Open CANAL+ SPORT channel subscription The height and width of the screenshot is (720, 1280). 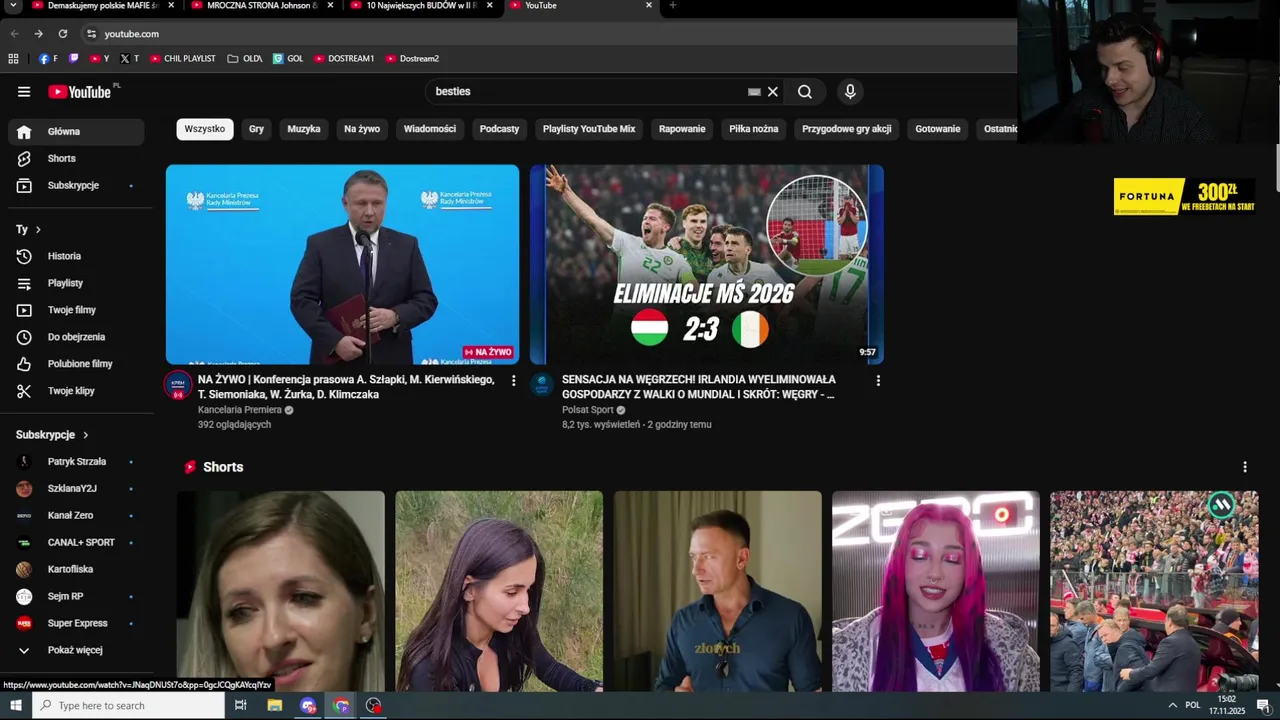pyautogui.click(x=76, y=543)
